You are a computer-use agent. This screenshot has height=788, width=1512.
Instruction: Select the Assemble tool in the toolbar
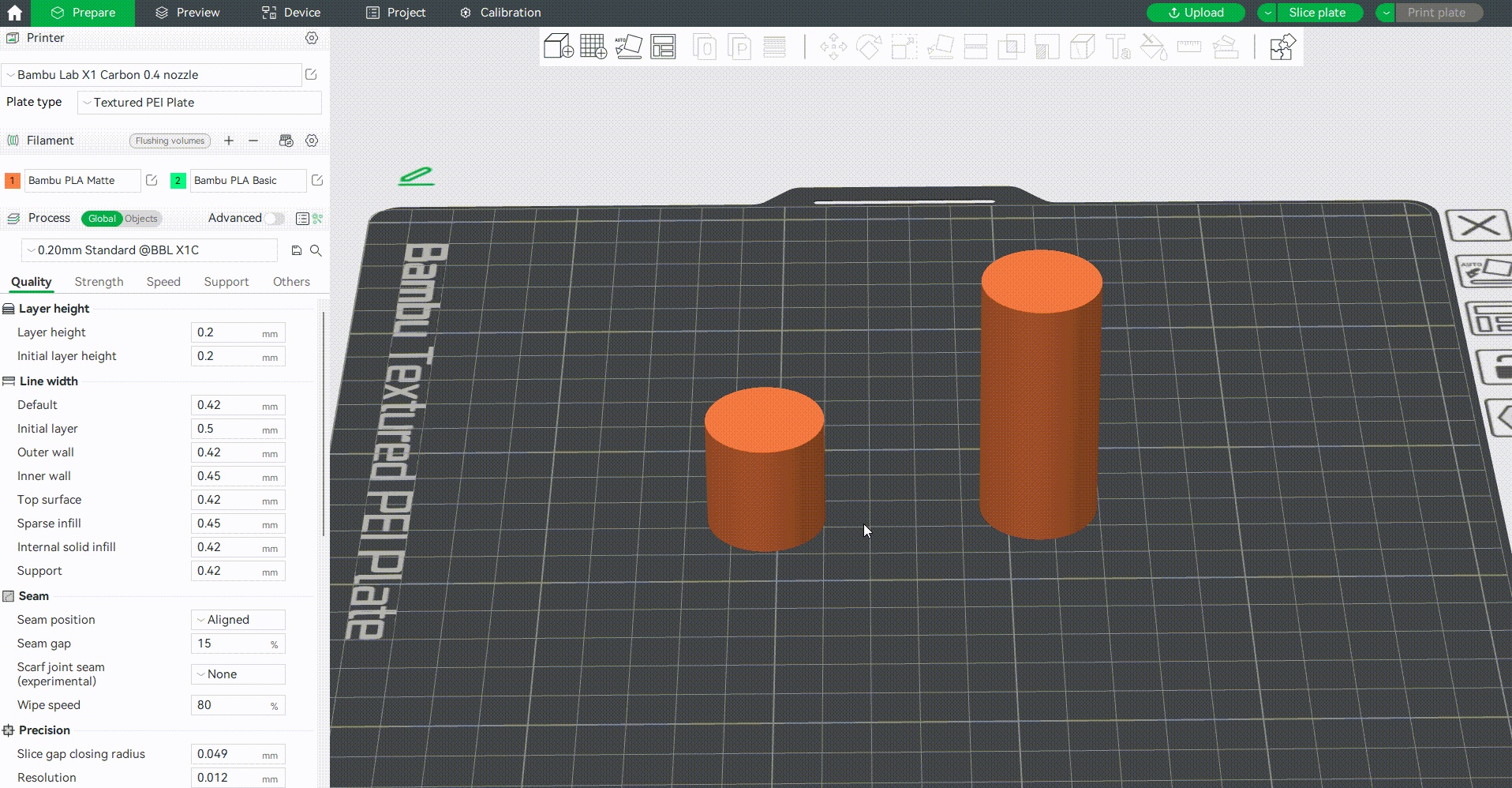tap(1225, 47)
